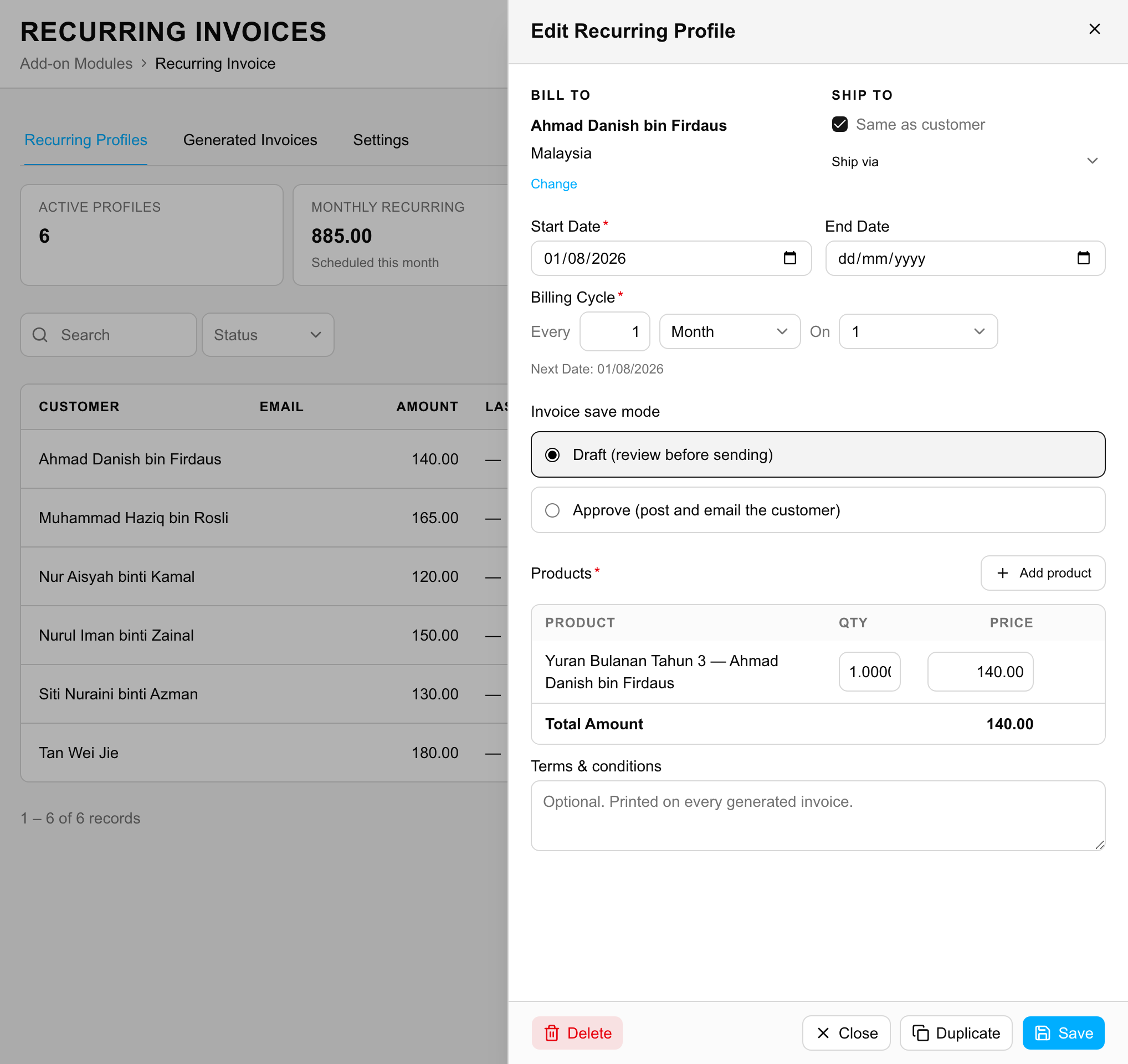Close the Edit Recurring Profile panel with X icon
Screen dimensions: 1128x1064
click(x=1094, y=29)
